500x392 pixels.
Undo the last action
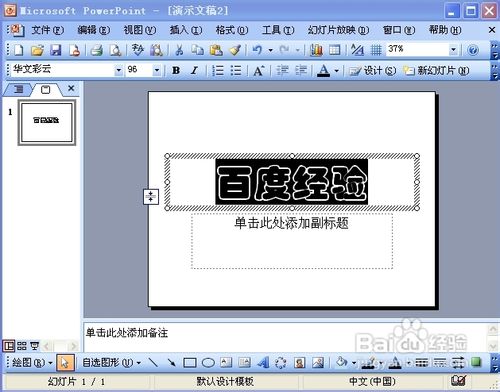(257, 50)
